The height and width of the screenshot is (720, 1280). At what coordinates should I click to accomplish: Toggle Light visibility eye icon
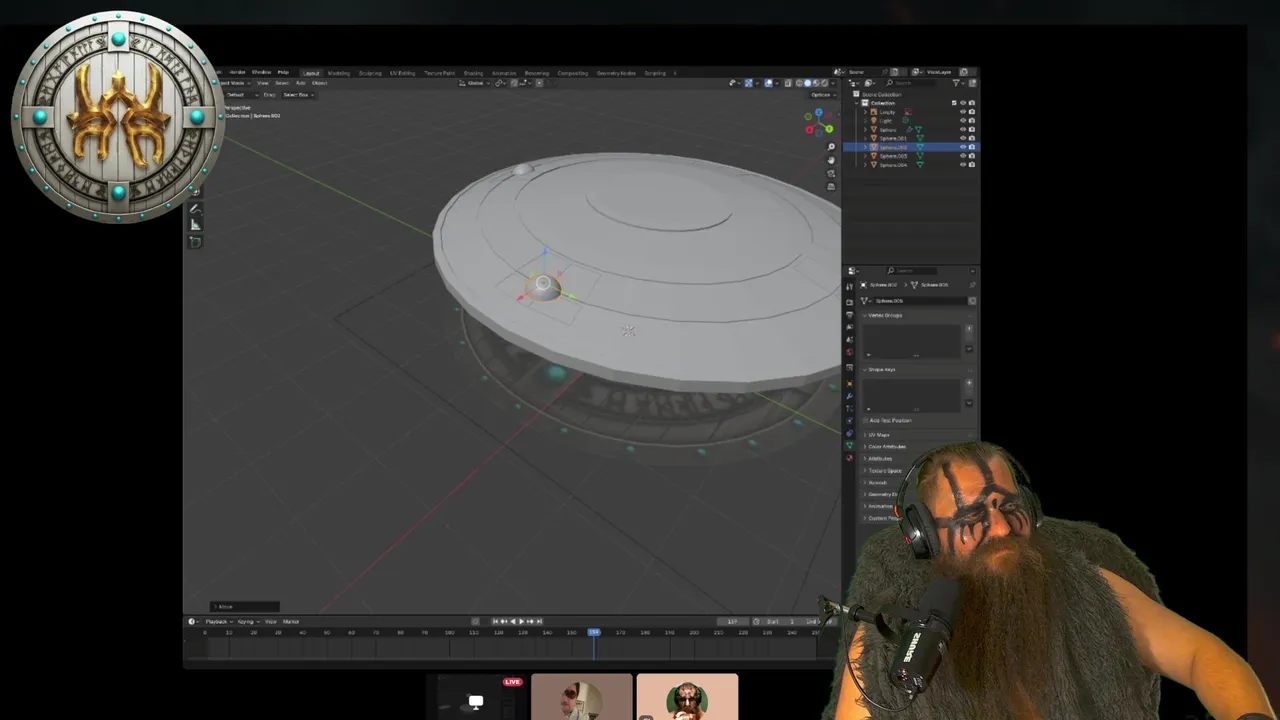[963, 120]
